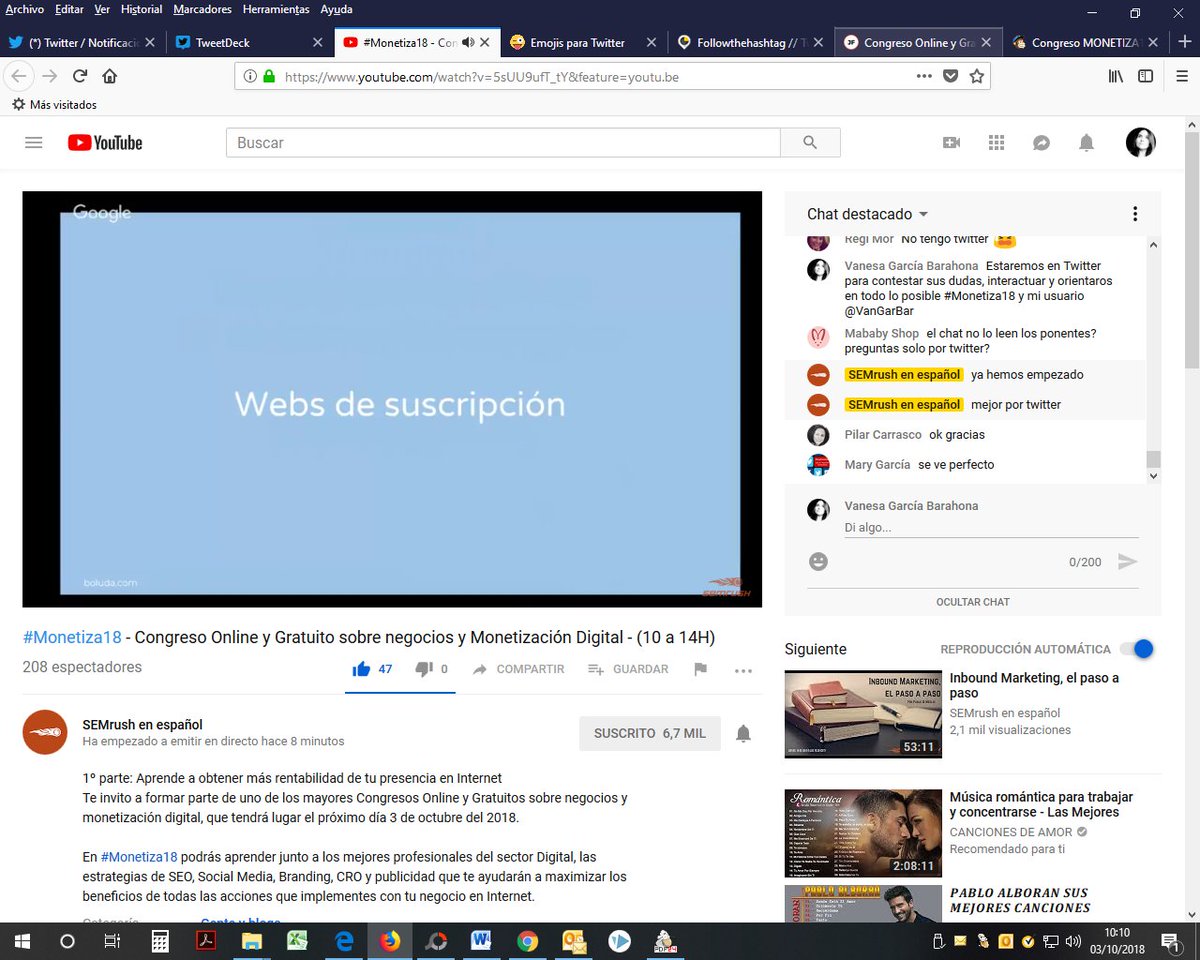Open the SEMrush channel avatar

pos(45,732)
